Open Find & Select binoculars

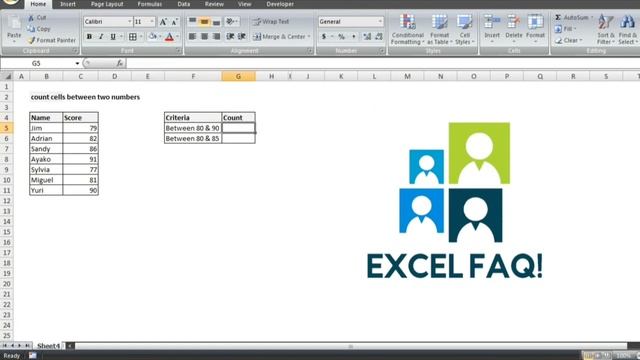point(627,29)
